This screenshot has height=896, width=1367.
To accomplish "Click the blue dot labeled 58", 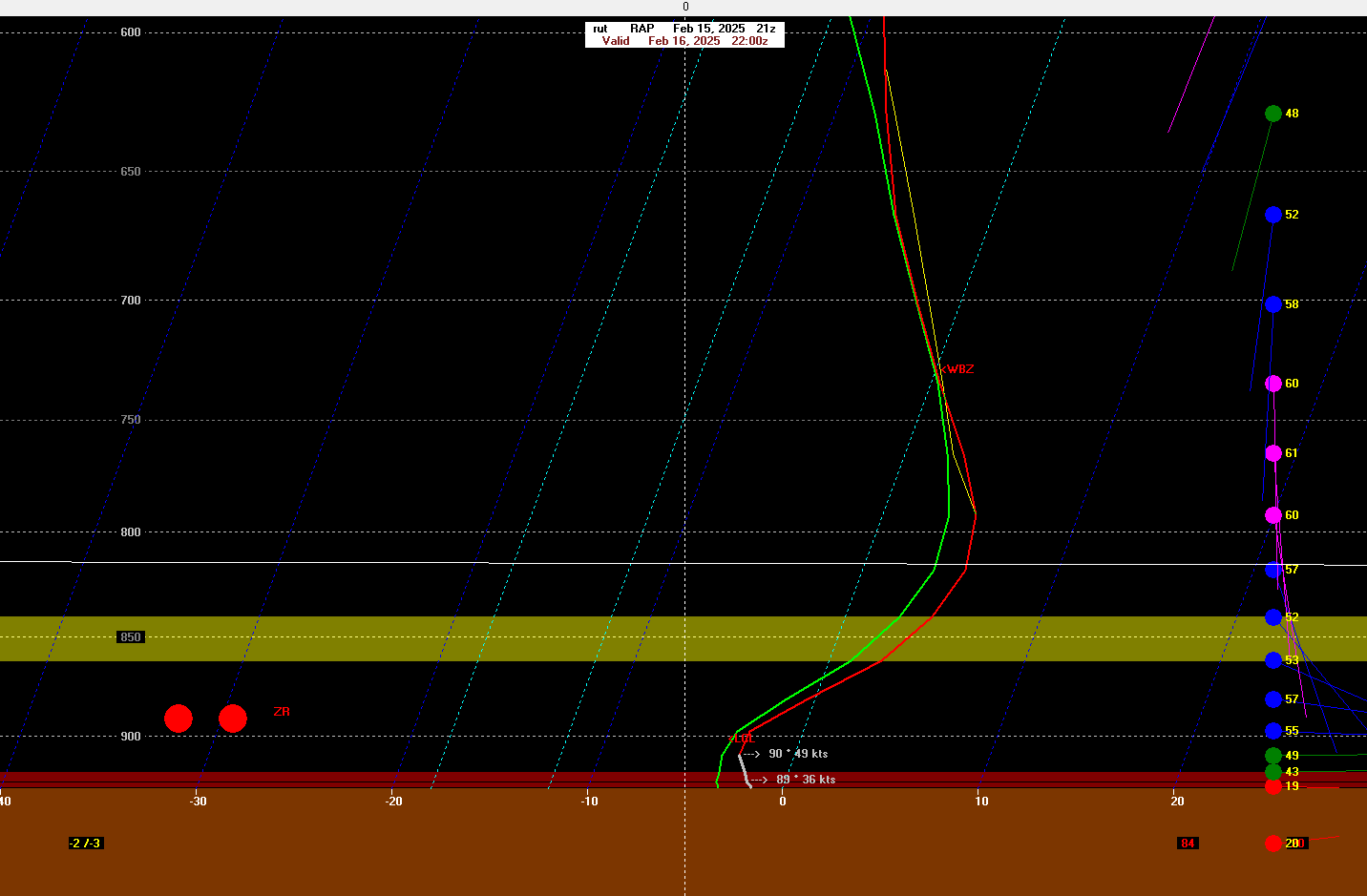I will pyautogui.click(x=1273, y=304).
